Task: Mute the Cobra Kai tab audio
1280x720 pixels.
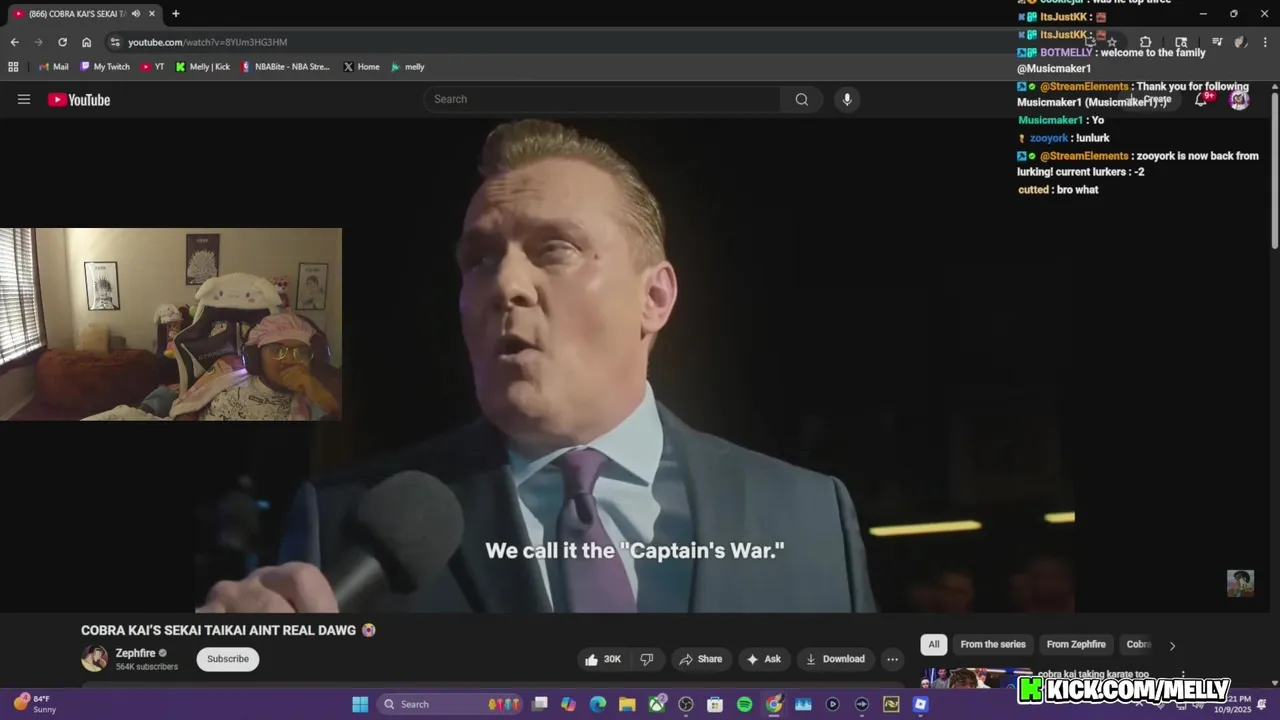Action: pos(135,14)
